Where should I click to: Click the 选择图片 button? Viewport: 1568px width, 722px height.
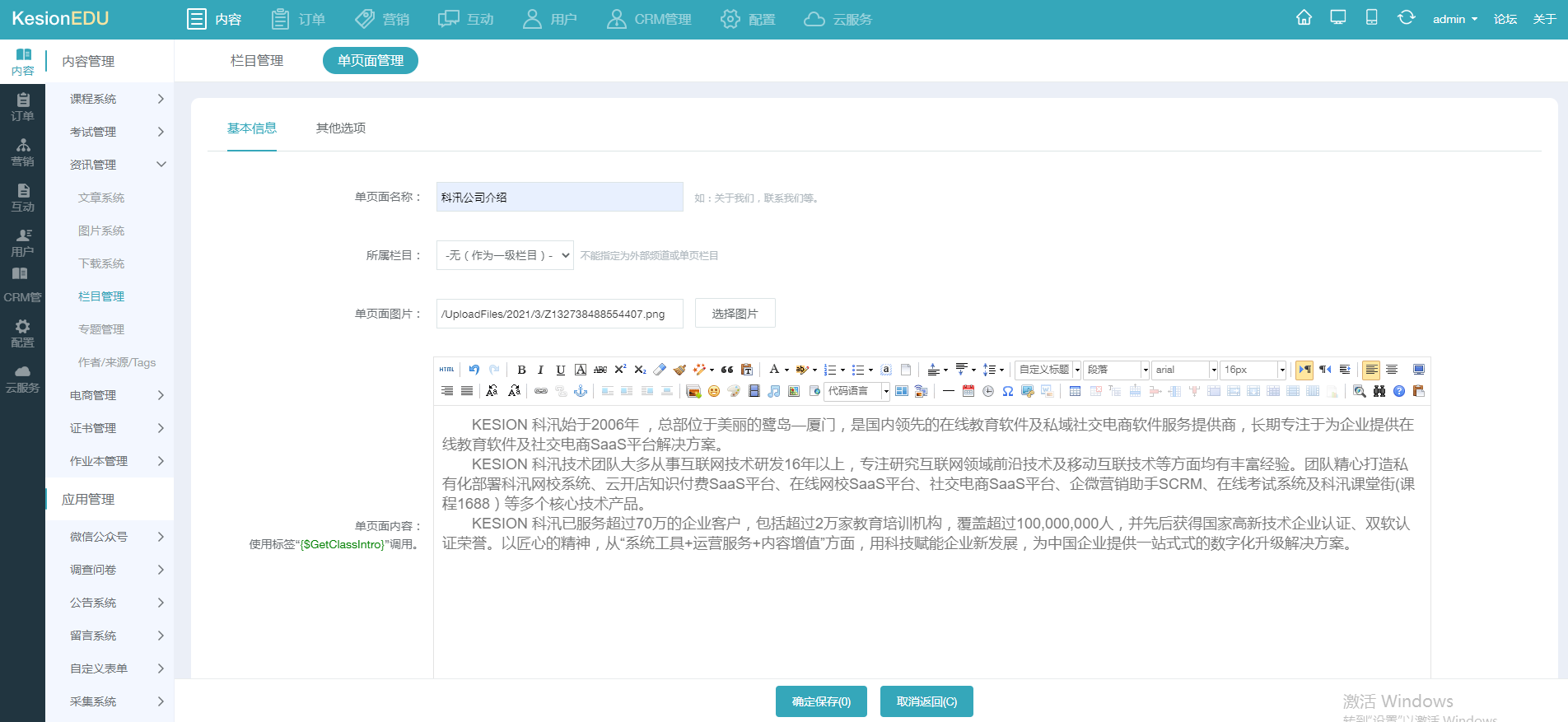(x=735, y=313)
